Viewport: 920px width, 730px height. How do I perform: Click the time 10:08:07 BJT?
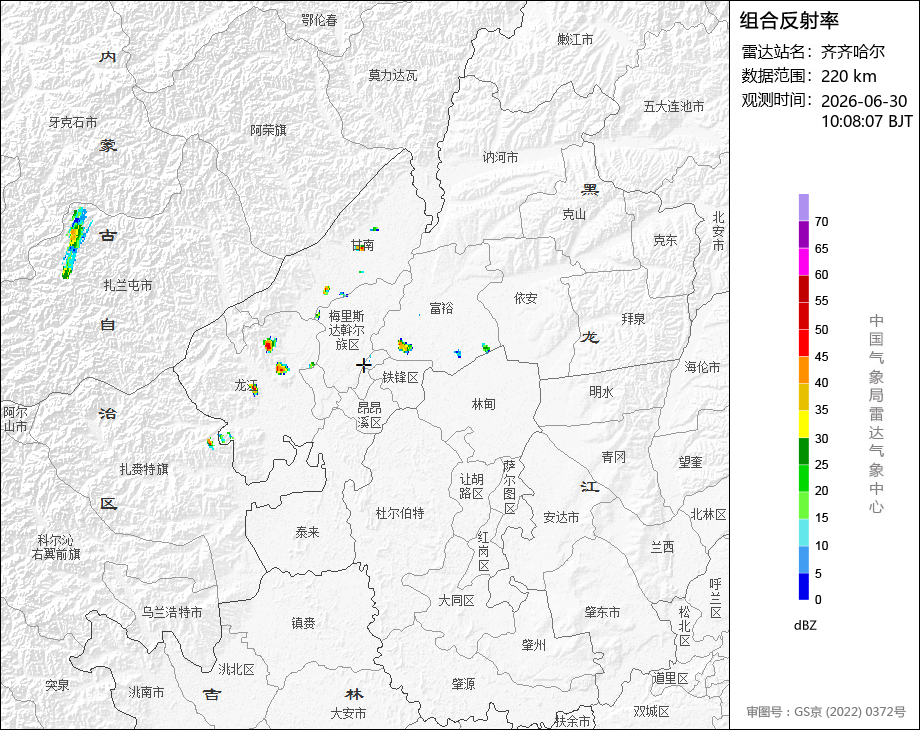coord(867,121)
